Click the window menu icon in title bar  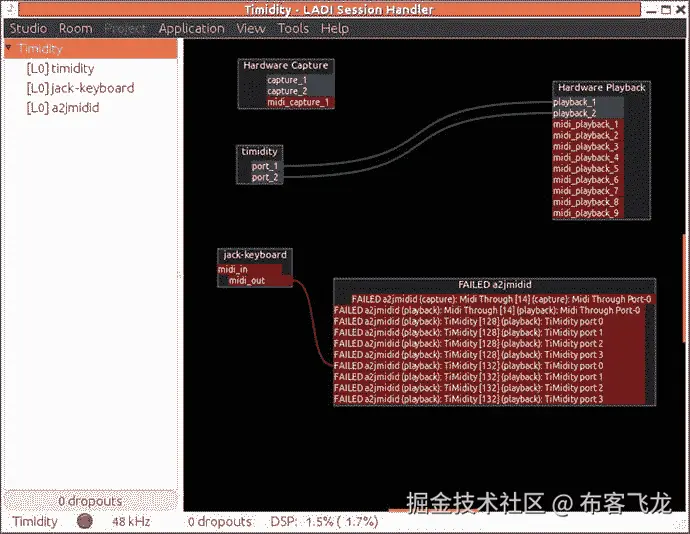(x=10, y=9)
